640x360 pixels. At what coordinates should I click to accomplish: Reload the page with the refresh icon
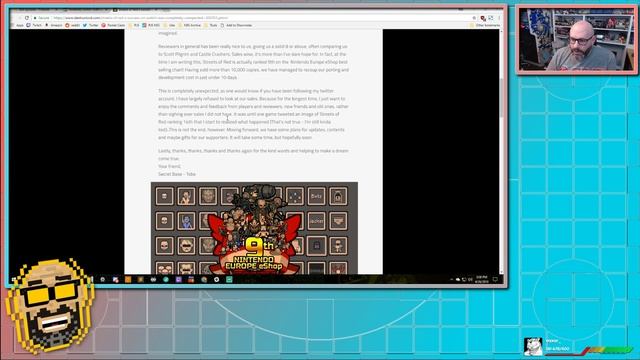pyautogui.click(x=27, y=18)
